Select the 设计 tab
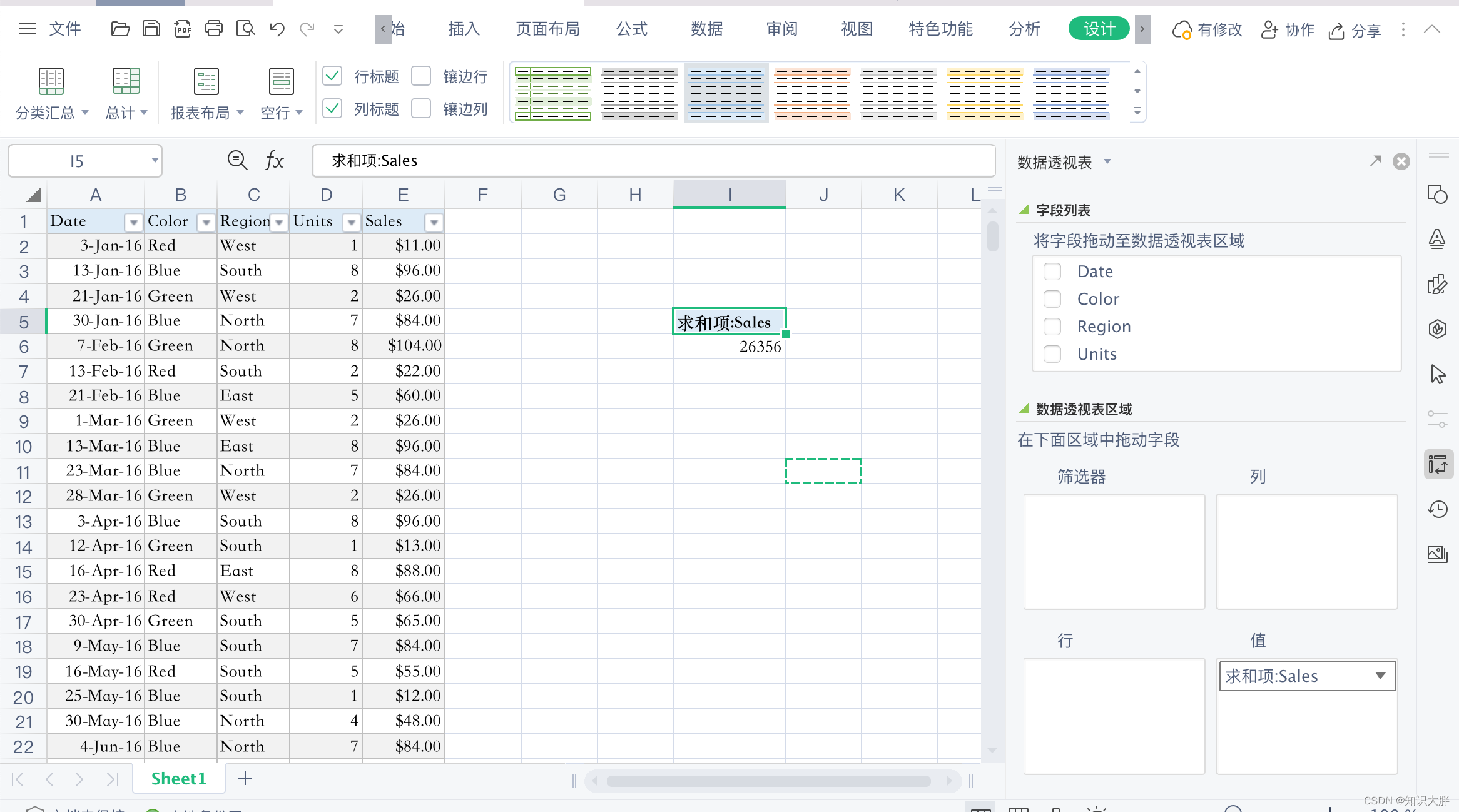This screenshot has width=1459, height=812. tap(1099, 29)
